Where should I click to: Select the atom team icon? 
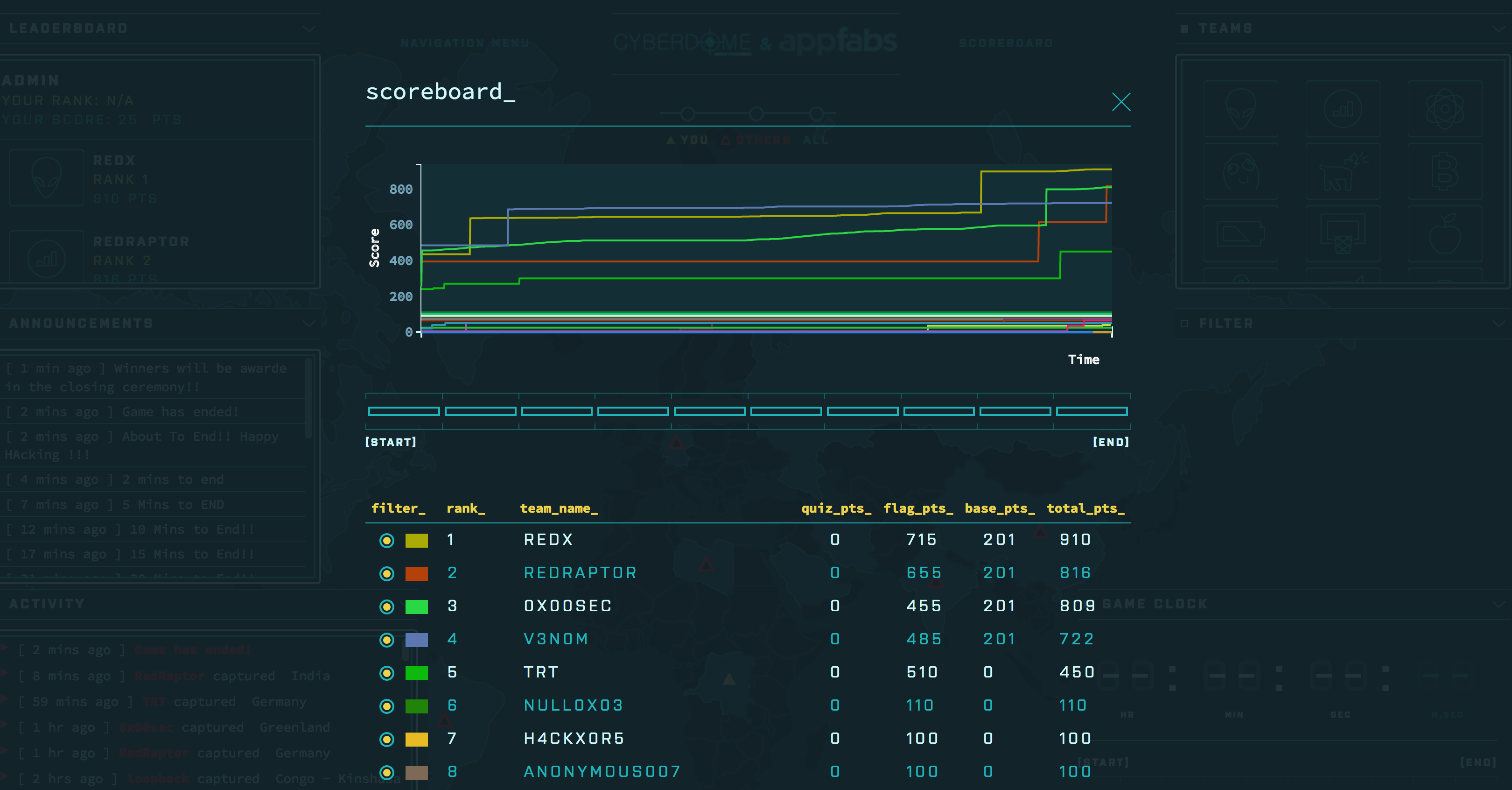click(1445, 109)
